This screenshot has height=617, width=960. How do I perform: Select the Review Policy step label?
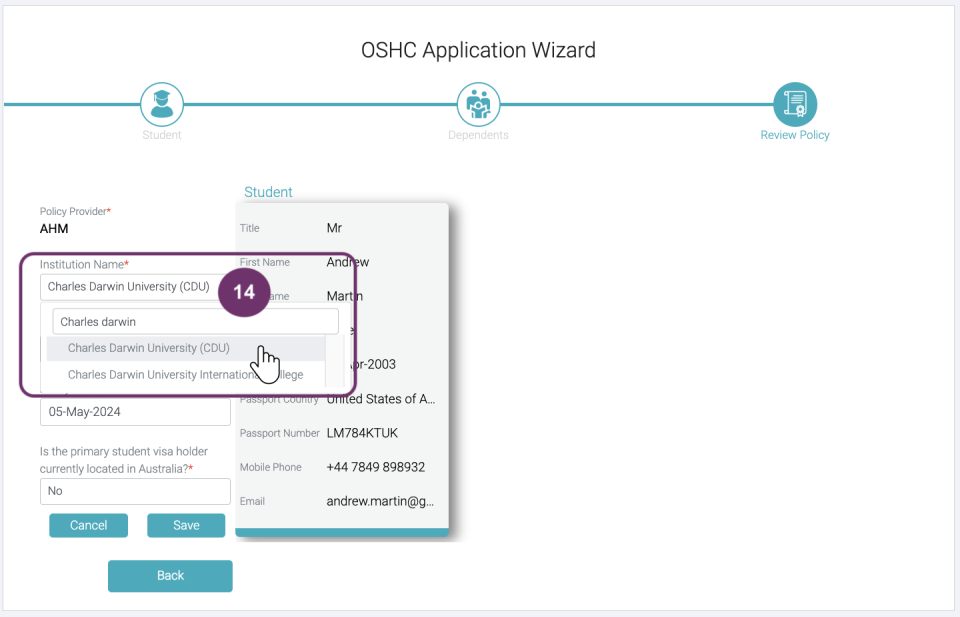click(x=795, y=135)
